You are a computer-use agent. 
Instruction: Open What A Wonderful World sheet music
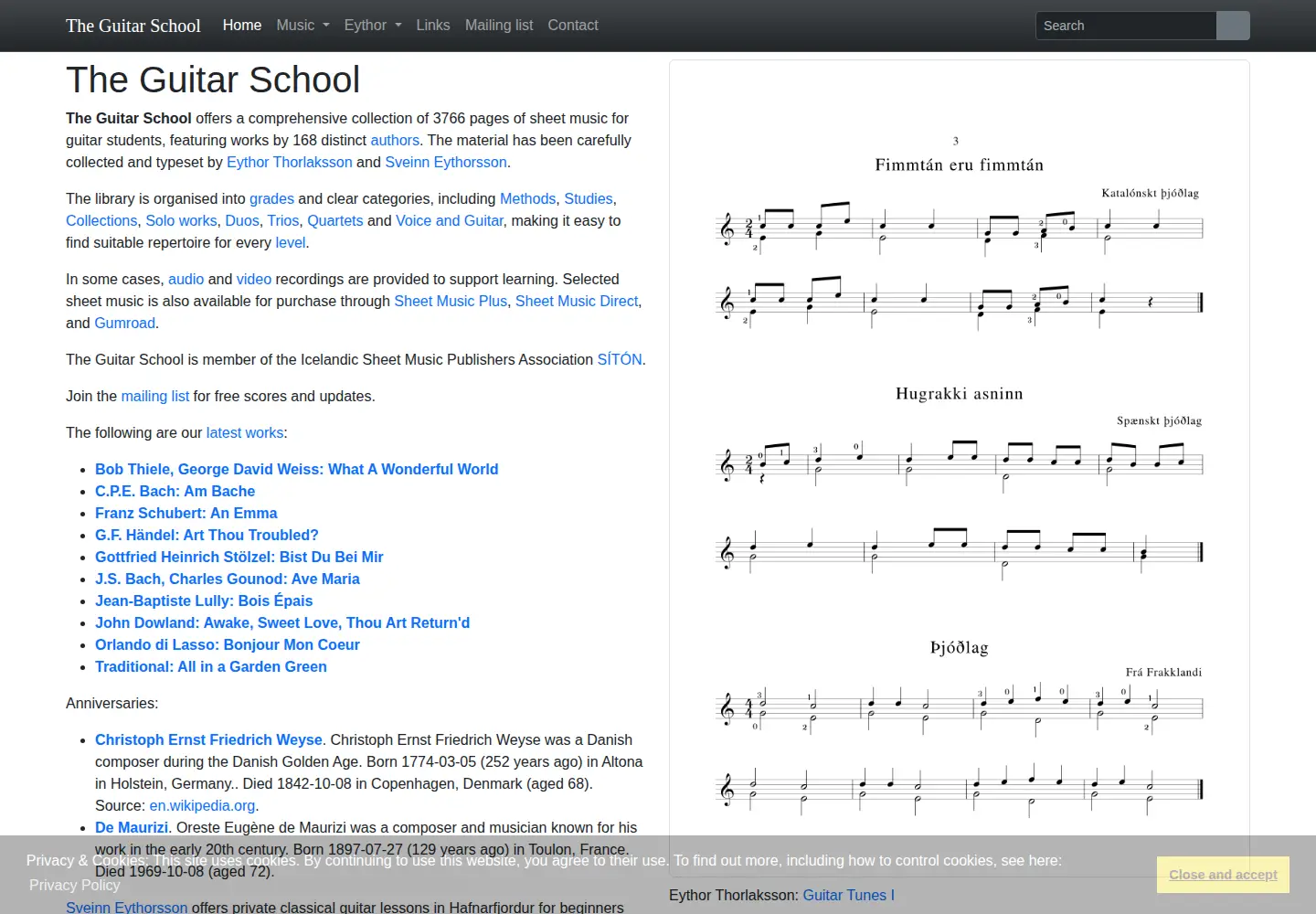(297, 469)
